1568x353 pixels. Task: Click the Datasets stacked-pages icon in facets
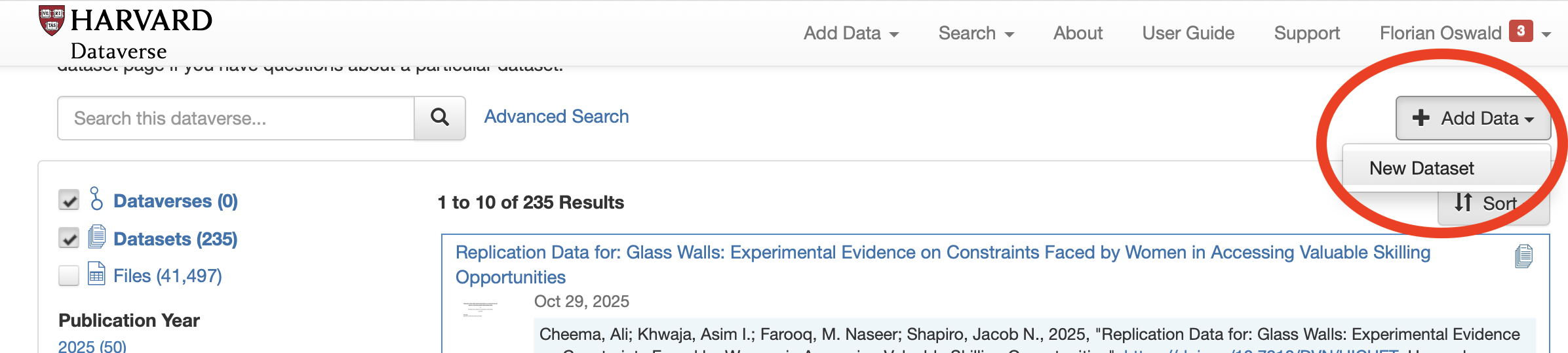tap(97, 237)
